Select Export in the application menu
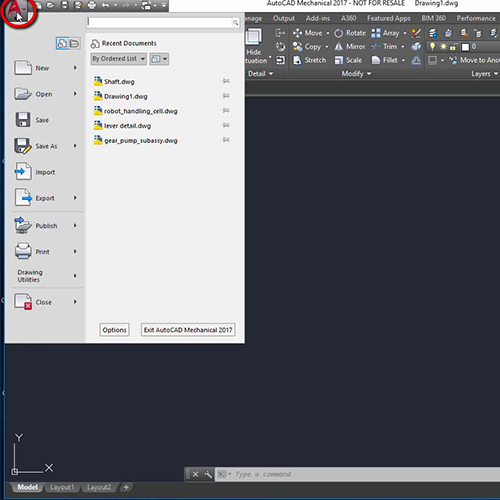 [x=45, y=198]
